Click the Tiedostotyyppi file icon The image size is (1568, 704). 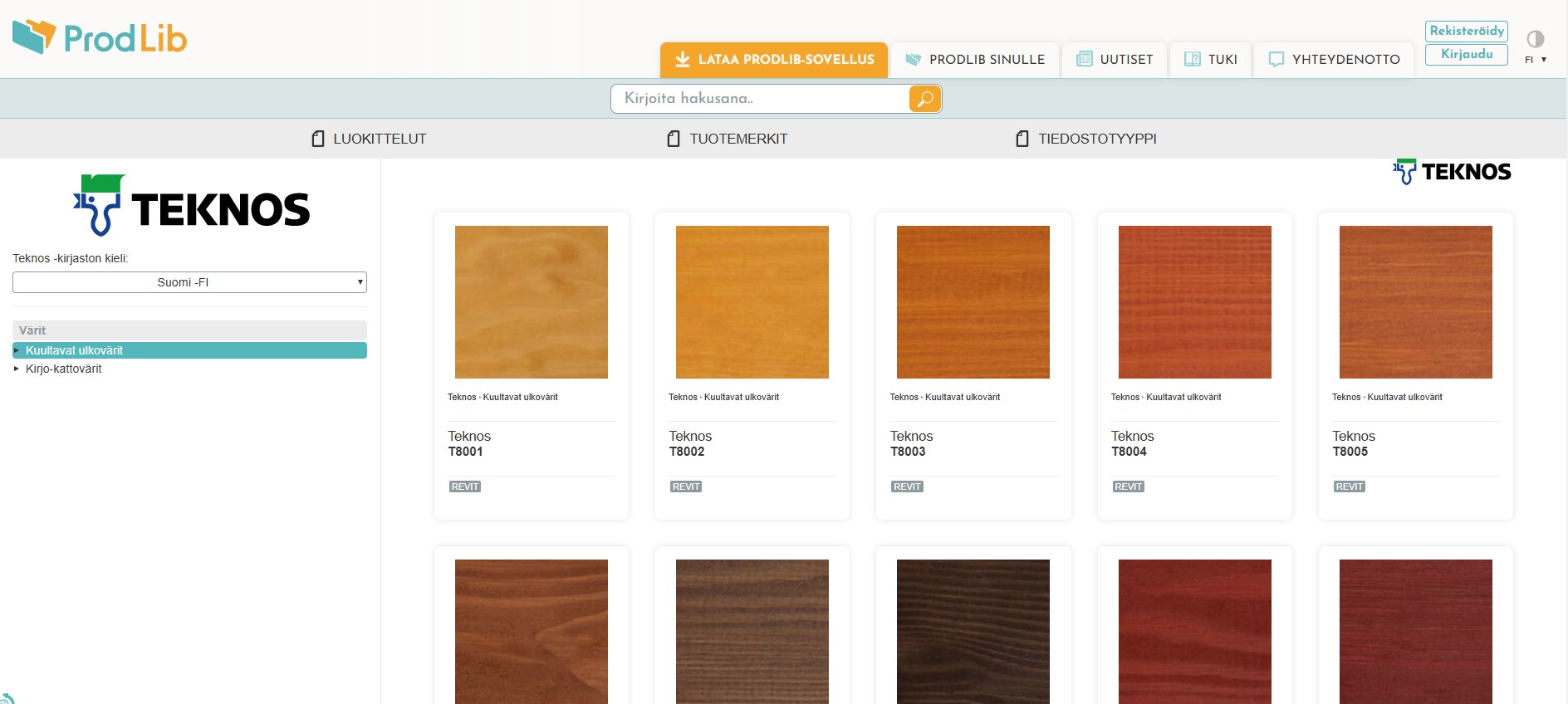(1023, 139)
